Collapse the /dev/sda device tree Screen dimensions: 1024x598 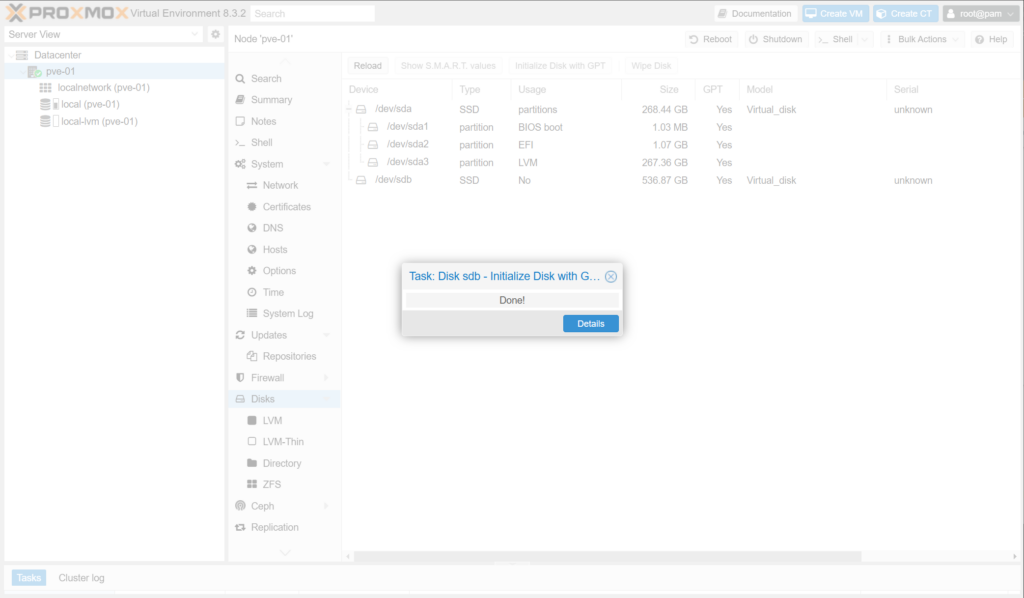[x=349, y=109]
